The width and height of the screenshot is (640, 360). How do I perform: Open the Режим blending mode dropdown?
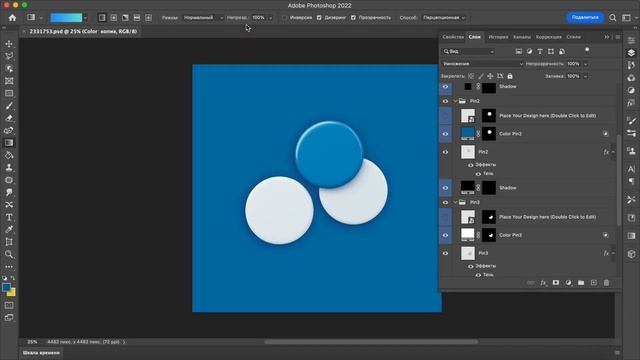point(203,18)
